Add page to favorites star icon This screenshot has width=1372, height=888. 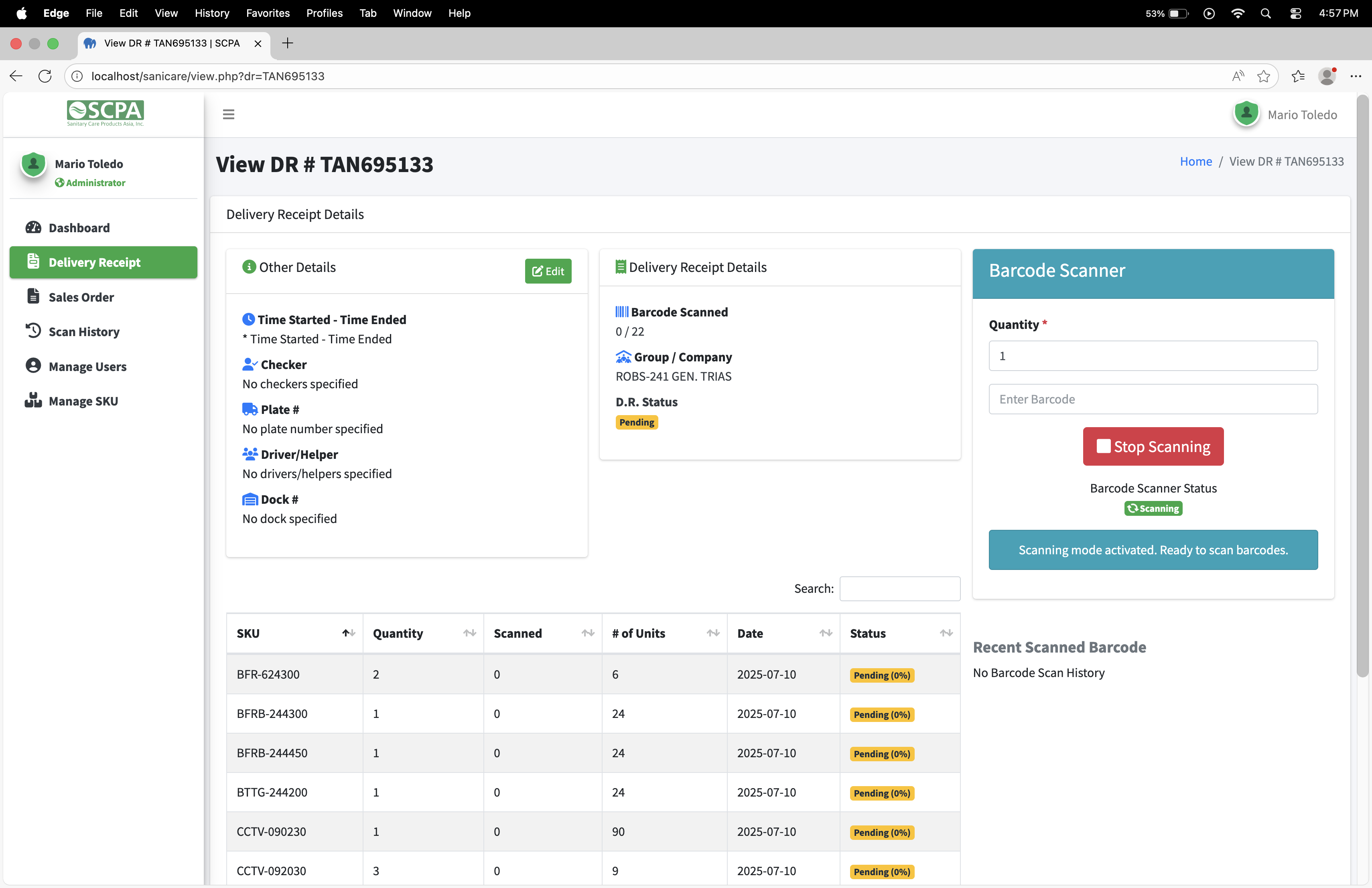tap(1263, 76)
